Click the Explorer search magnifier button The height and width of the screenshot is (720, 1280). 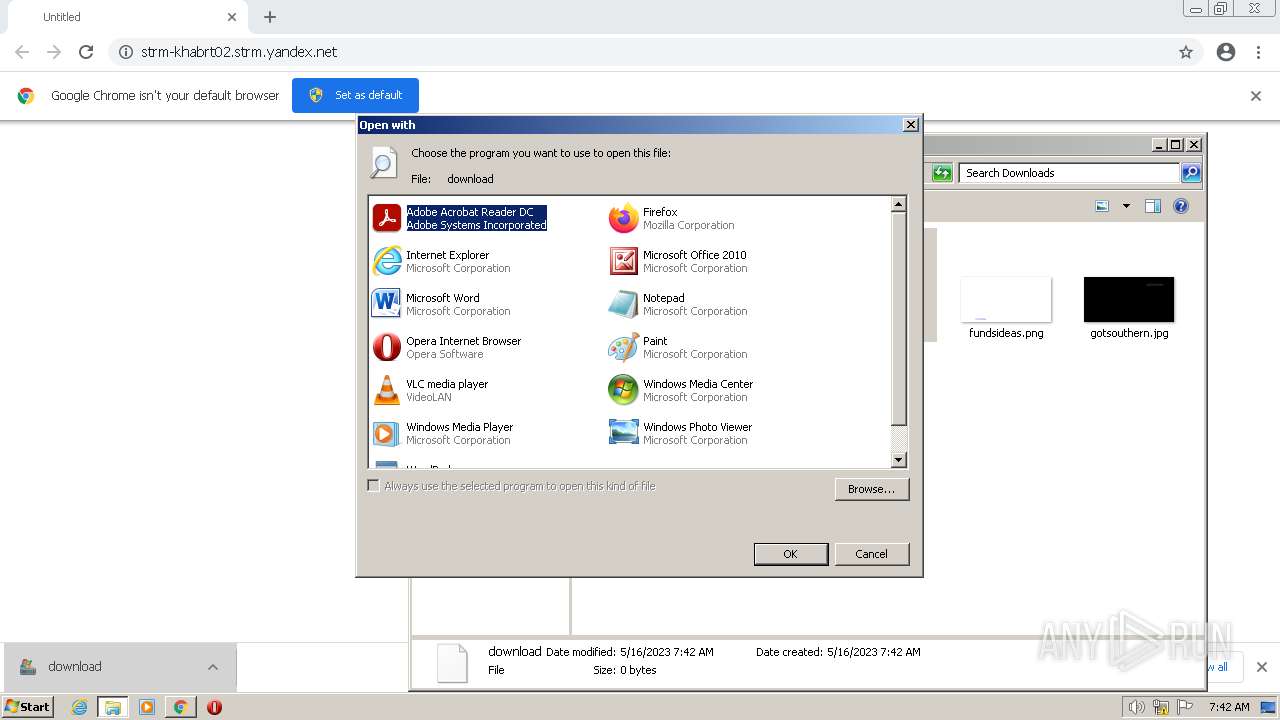point(1190,173)
